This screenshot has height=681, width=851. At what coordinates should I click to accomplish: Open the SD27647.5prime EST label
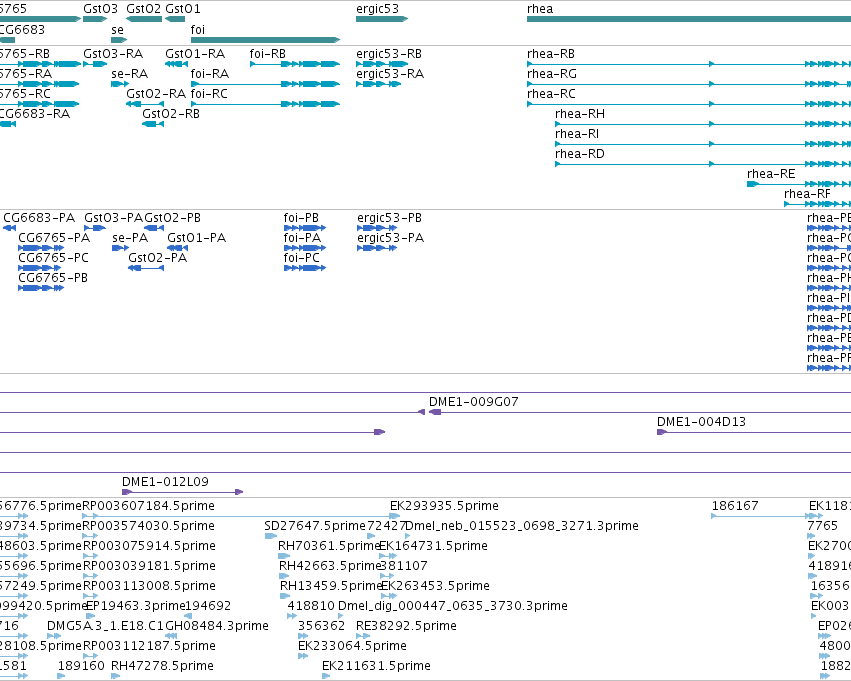pyautogui.click(x=315, y=526)
